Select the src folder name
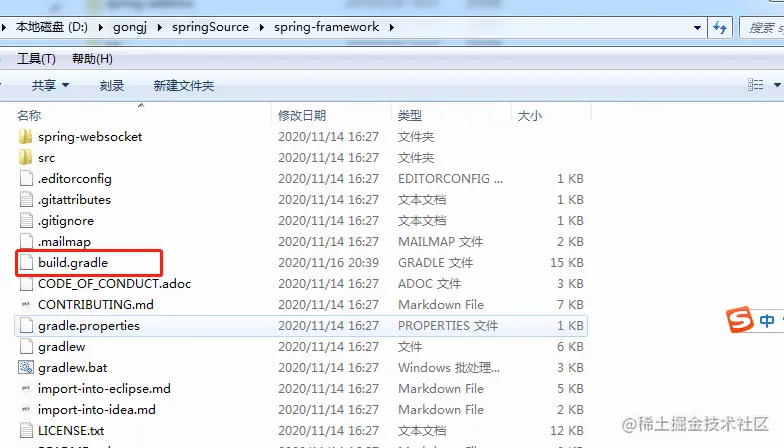Viewport: 784px width, 448px height. coord(46,158)
